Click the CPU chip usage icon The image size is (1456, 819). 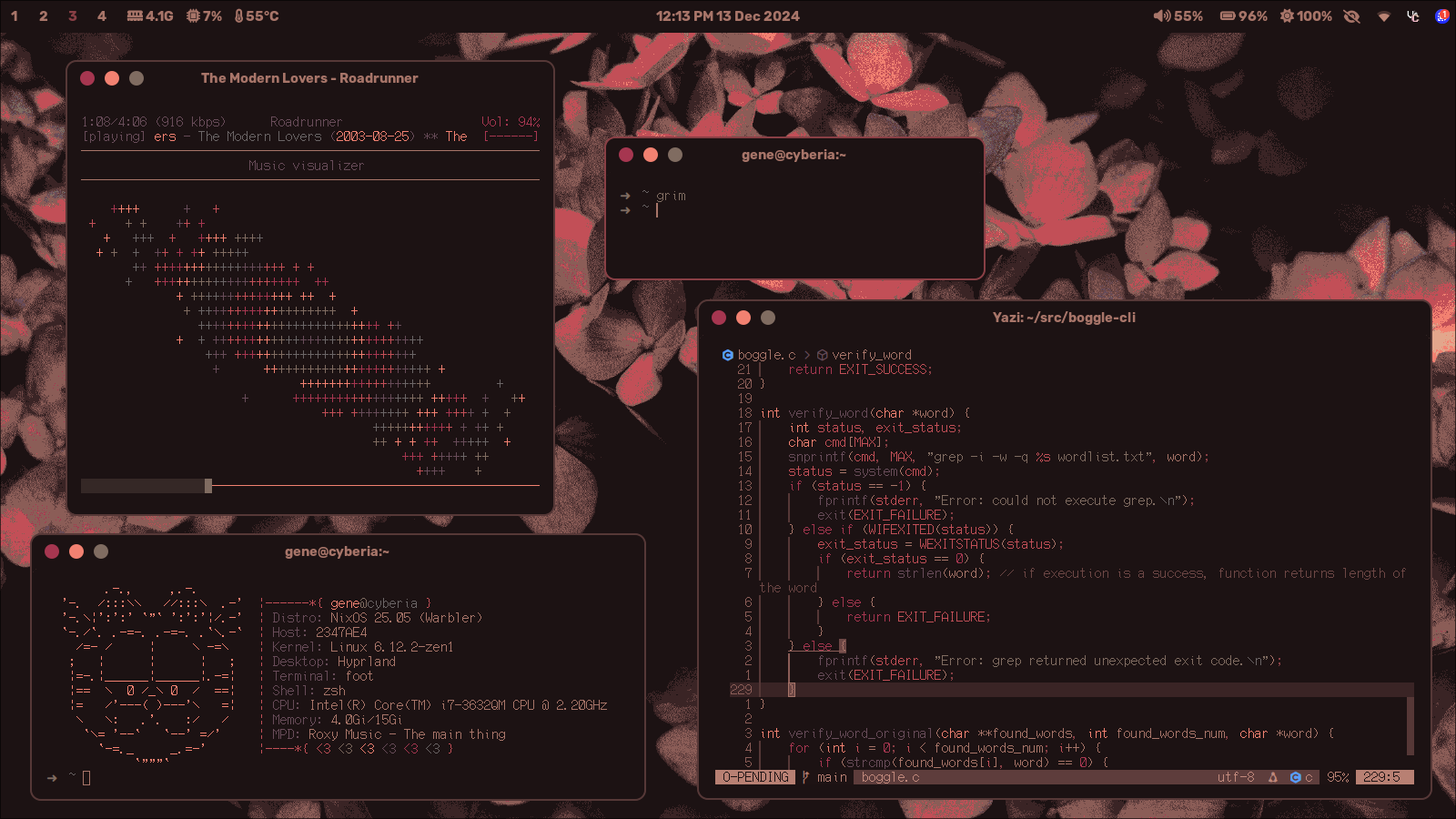point(193,16)
